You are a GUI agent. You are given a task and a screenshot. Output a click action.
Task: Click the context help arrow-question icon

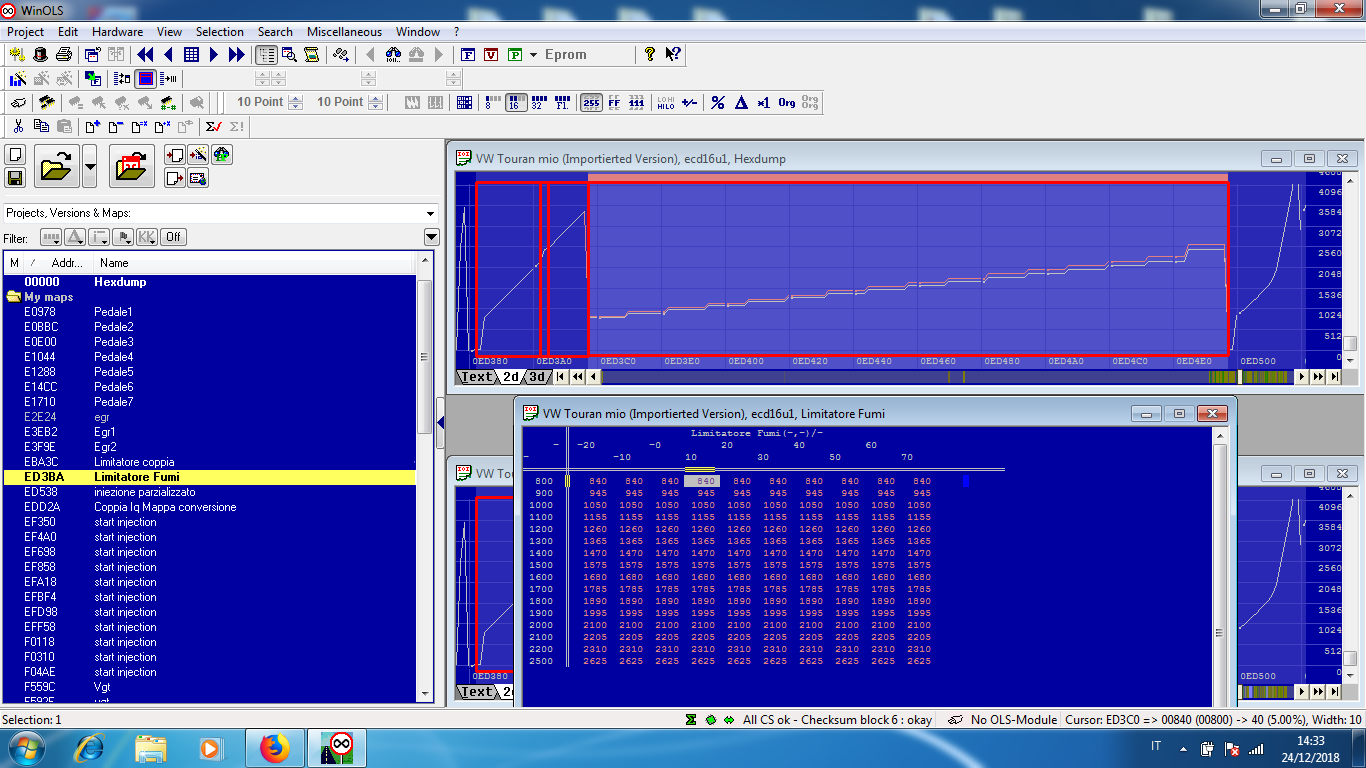point(673,54)
